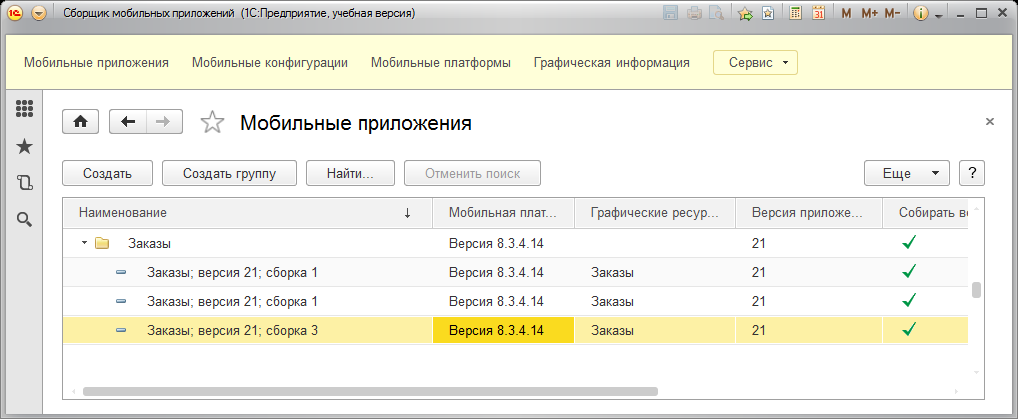Image resolution: width=1018 pixels, height=419 pixels.
Task: Open the sections menu grid icon
Action: click(x=25, y=110)
